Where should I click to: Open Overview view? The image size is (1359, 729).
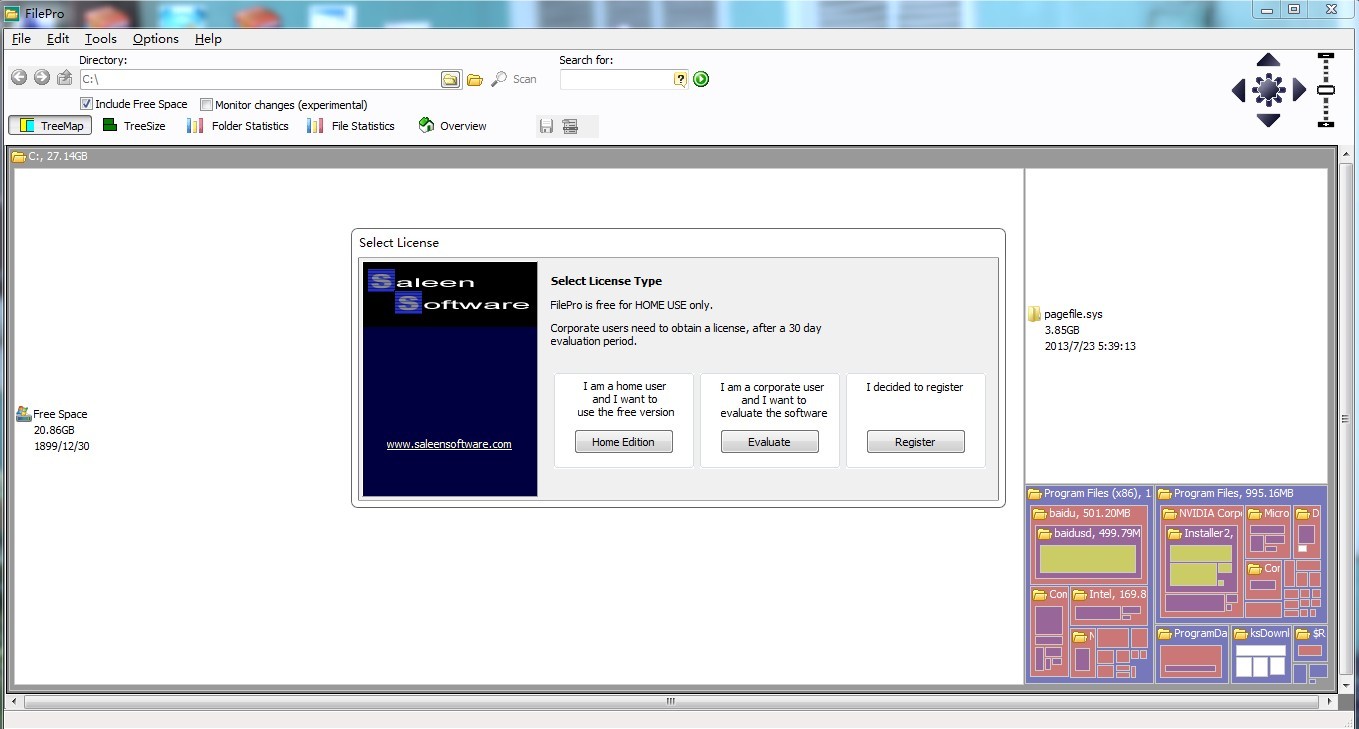point(452,126)
